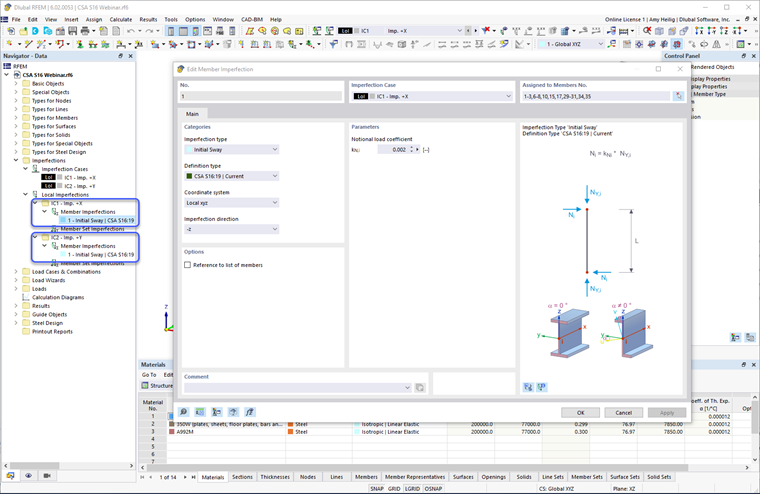The height and width of the screenshot is (494, 760).
Task: Click the new file icon in main toolbar
Action: (x=11, y=31)
